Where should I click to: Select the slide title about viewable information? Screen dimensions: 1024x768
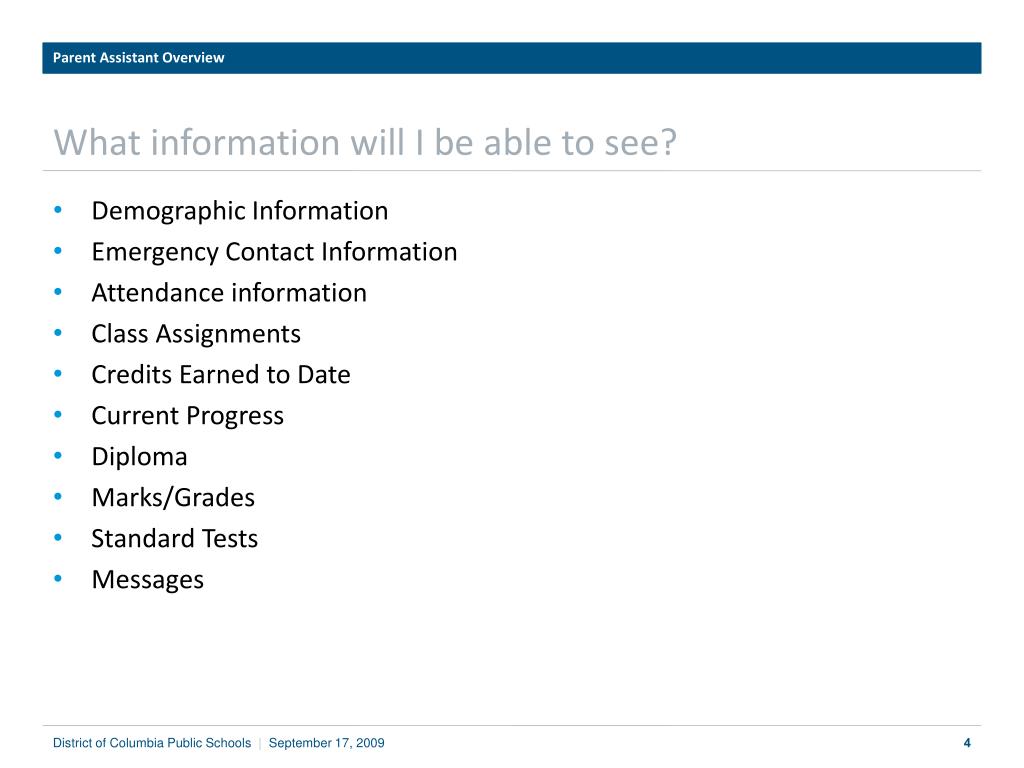tap(365, 142)
